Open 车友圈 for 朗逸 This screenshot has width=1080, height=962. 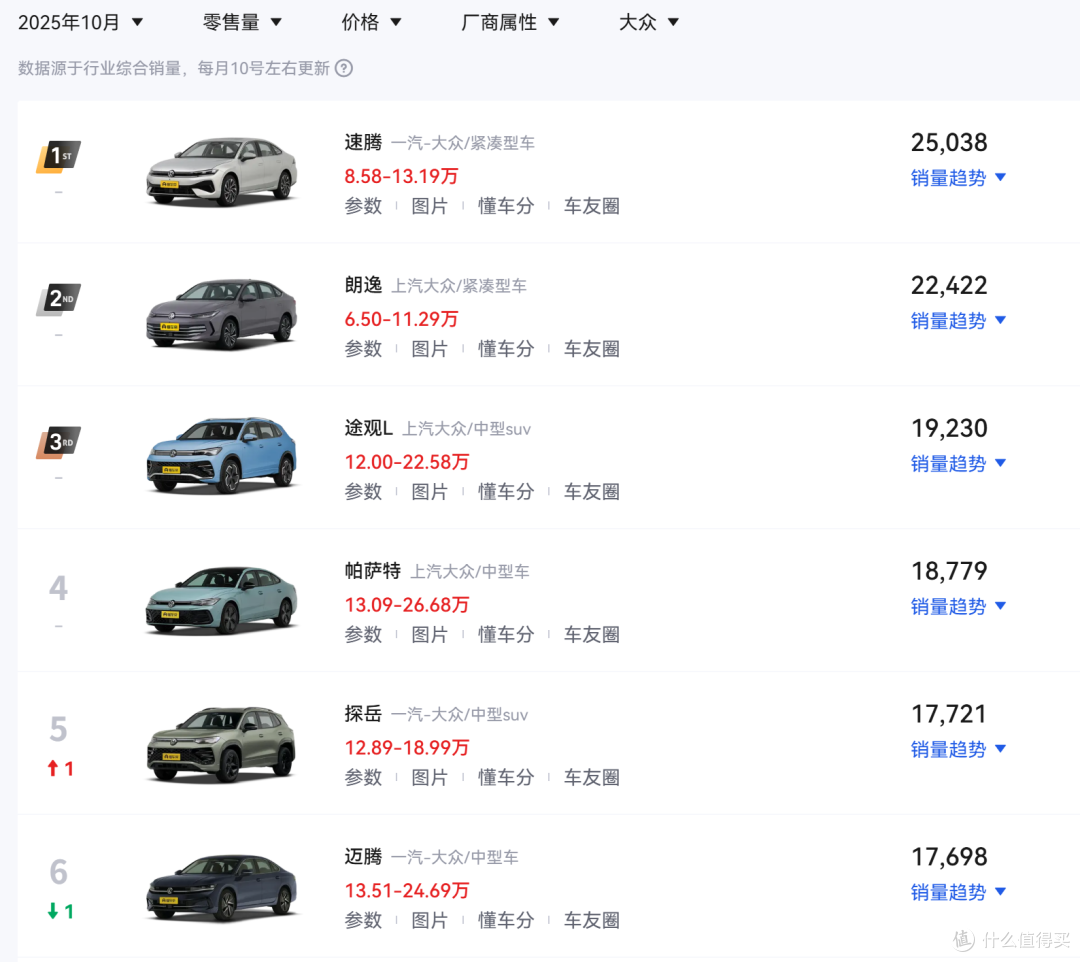tap(592, 349)
